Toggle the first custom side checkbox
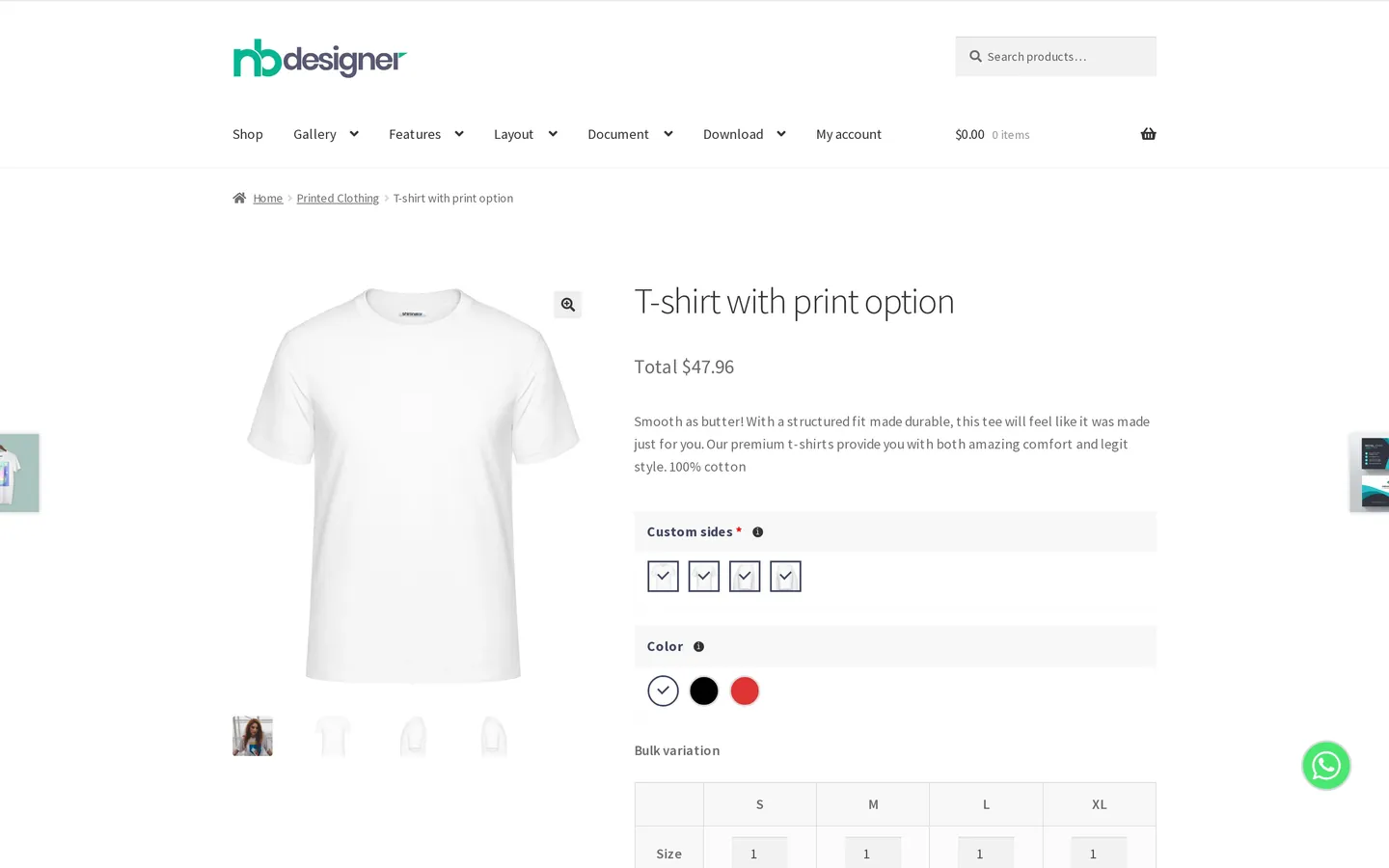The height and width of the screenshot is (868, 1389). (x=663, y=576)
